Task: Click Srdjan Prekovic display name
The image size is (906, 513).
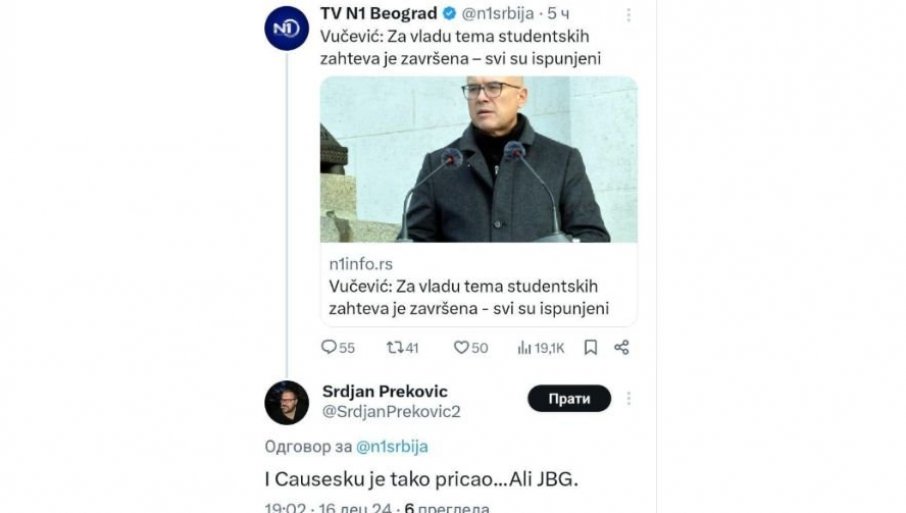Action: click(x=385, y=390)
